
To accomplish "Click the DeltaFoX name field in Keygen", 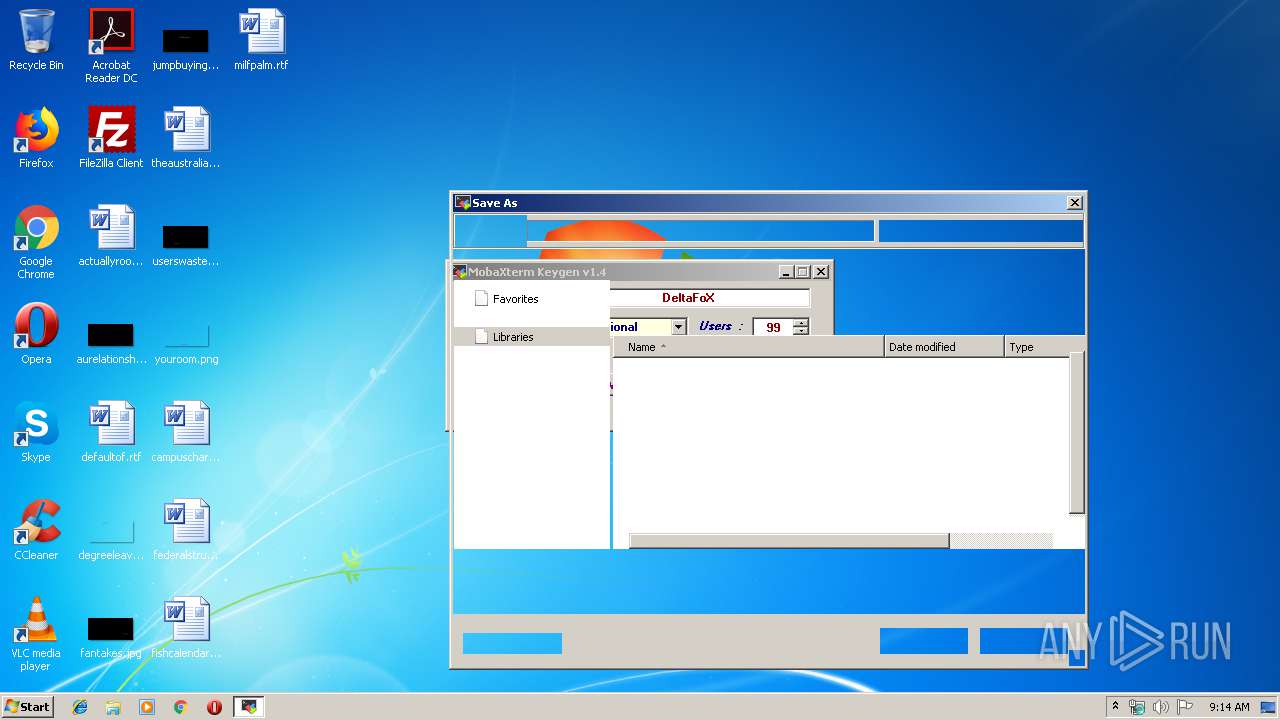I will [709, 298].
